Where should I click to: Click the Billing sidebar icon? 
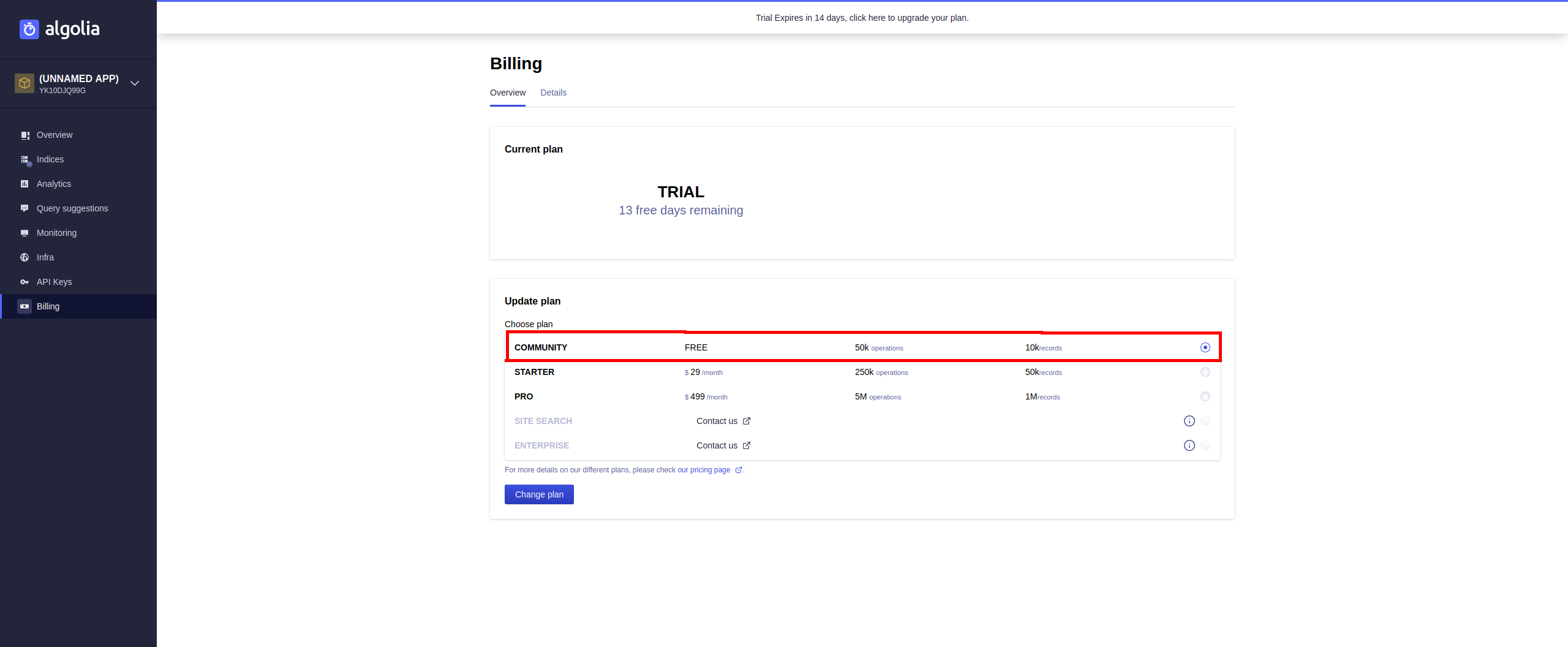[x=24, y=306]
